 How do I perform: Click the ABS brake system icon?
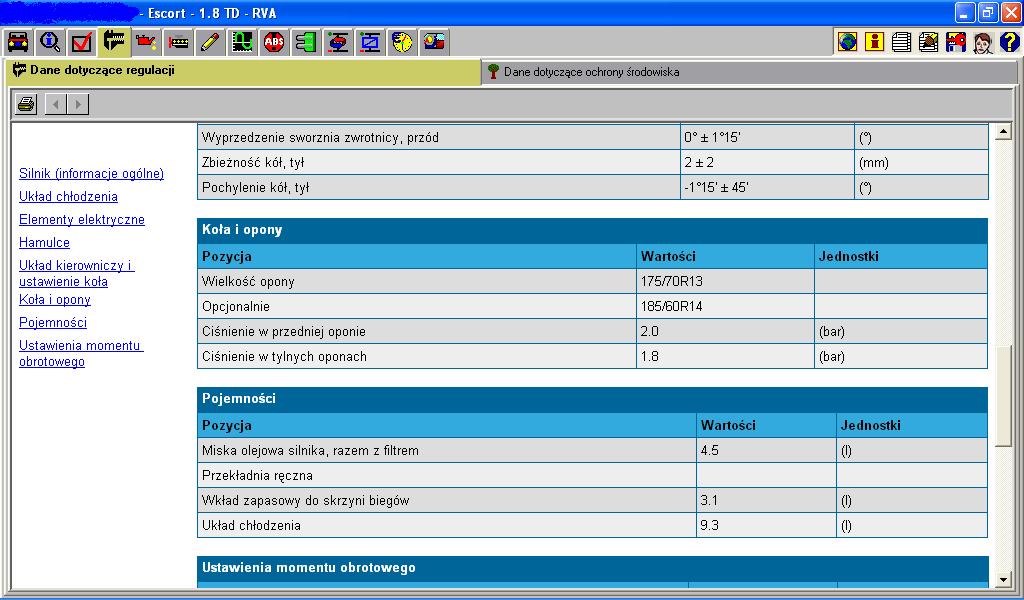274,42
